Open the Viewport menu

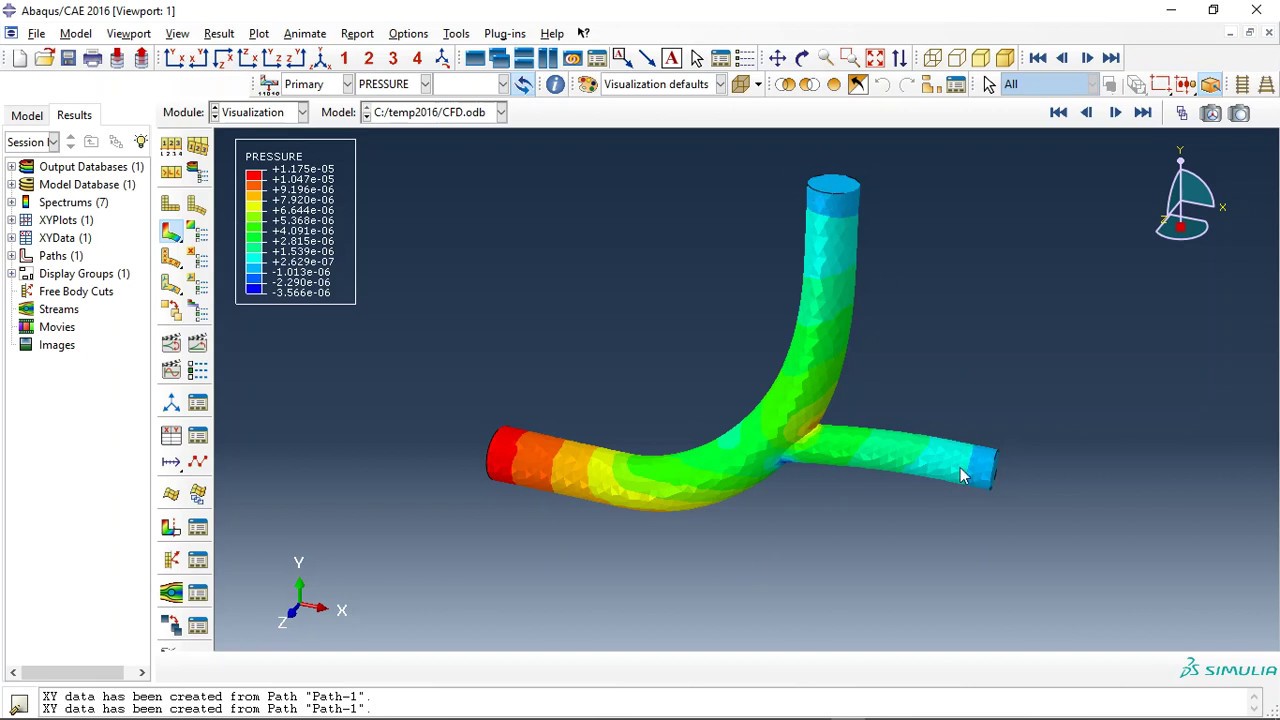pyautogui.click(x=128, y=33)
